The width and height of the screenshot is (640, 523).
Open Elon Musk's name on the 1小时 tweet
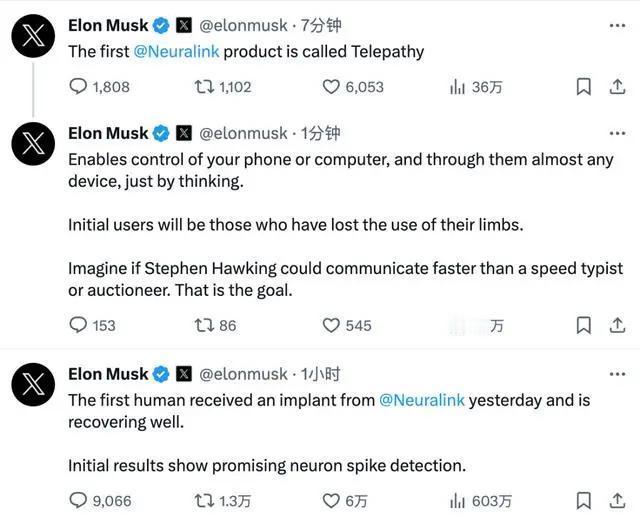coord(108,374)
